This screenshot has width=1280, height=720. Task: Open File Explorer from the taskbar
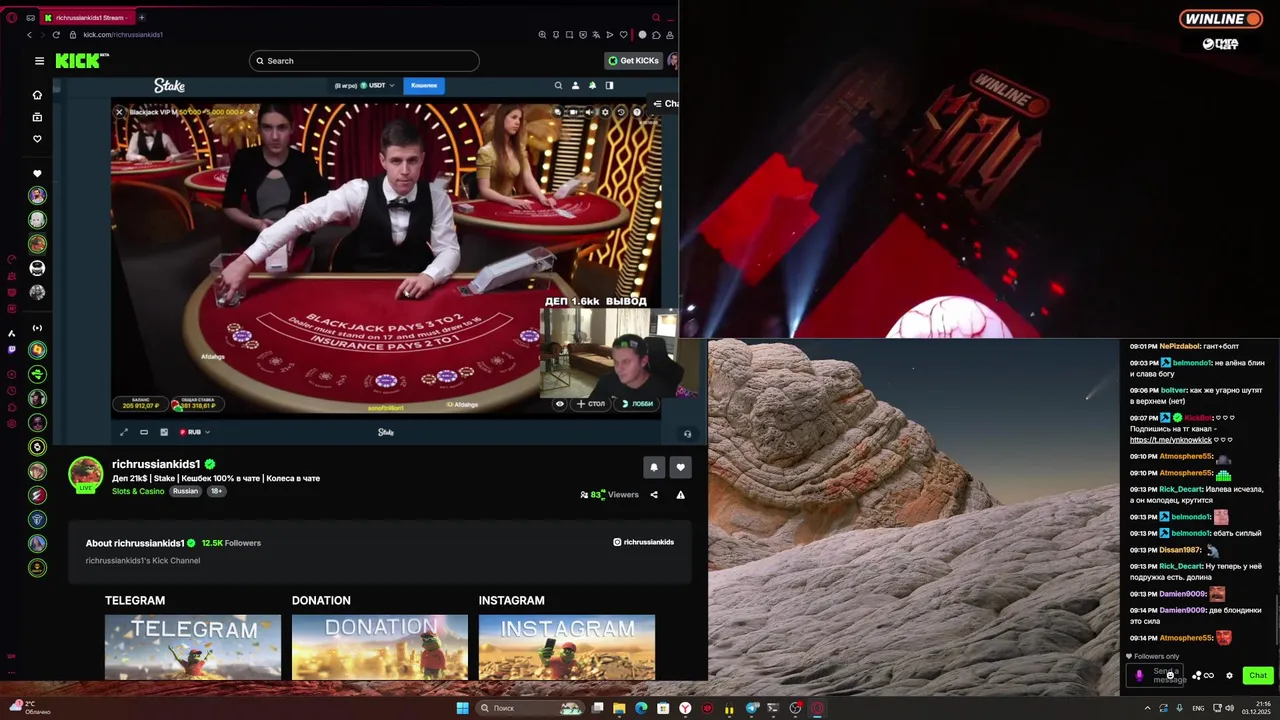pyautogui.click(x=619, y=708)
